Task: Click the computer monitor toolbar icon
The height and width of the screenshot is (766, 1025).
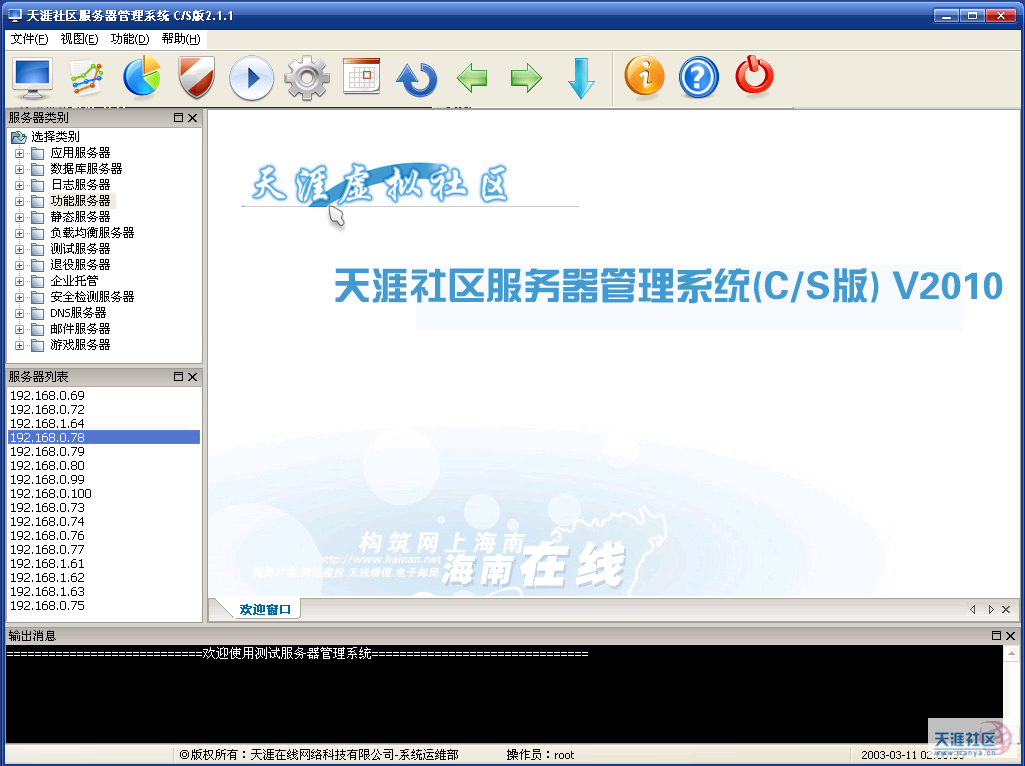Action: point(32,78)
